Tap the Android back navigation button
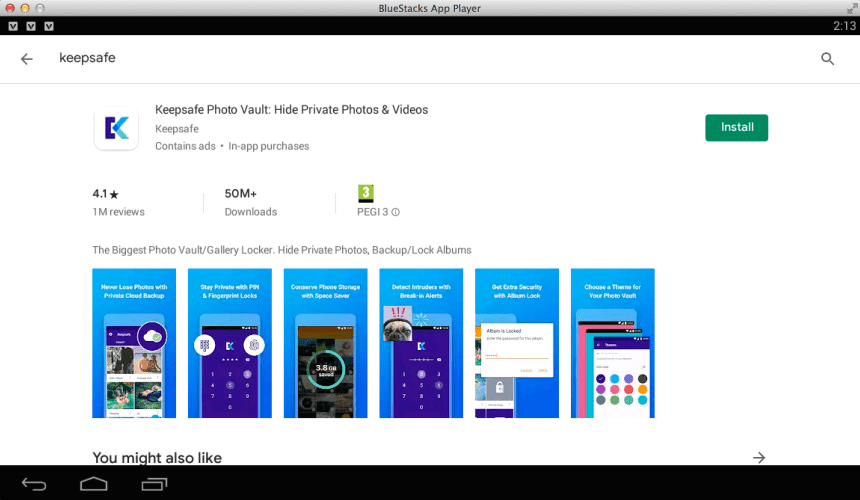The image size is (860, 500). point(34,484)
